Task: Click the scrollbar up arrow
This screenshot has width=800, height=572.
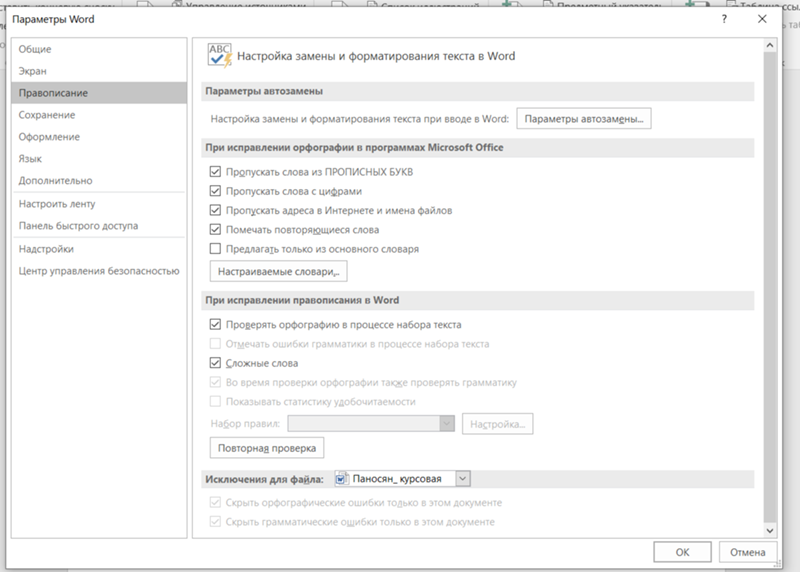Action: point(770,45)
